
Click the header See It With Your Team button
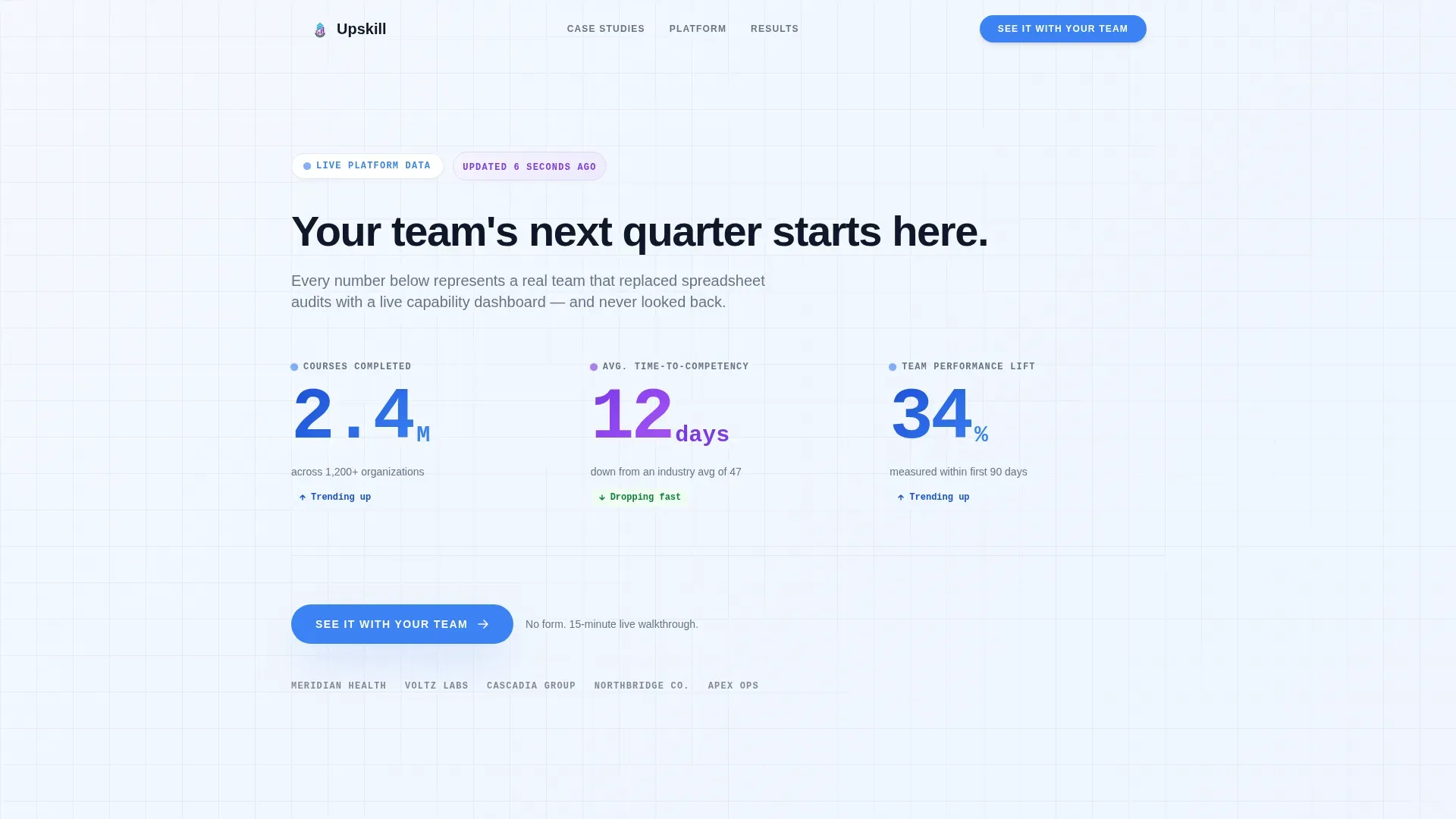click(x=1062, y=29)
